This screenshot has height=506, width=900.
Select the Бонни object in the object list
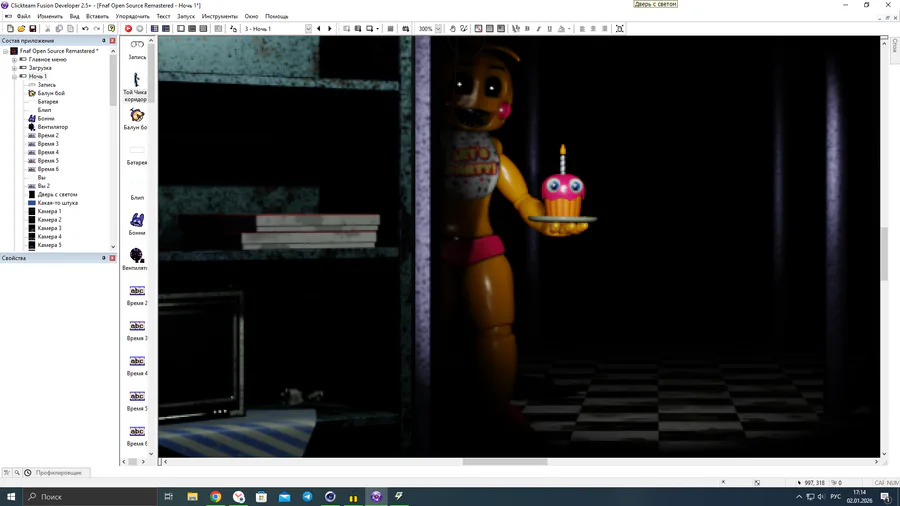(137, 224)
